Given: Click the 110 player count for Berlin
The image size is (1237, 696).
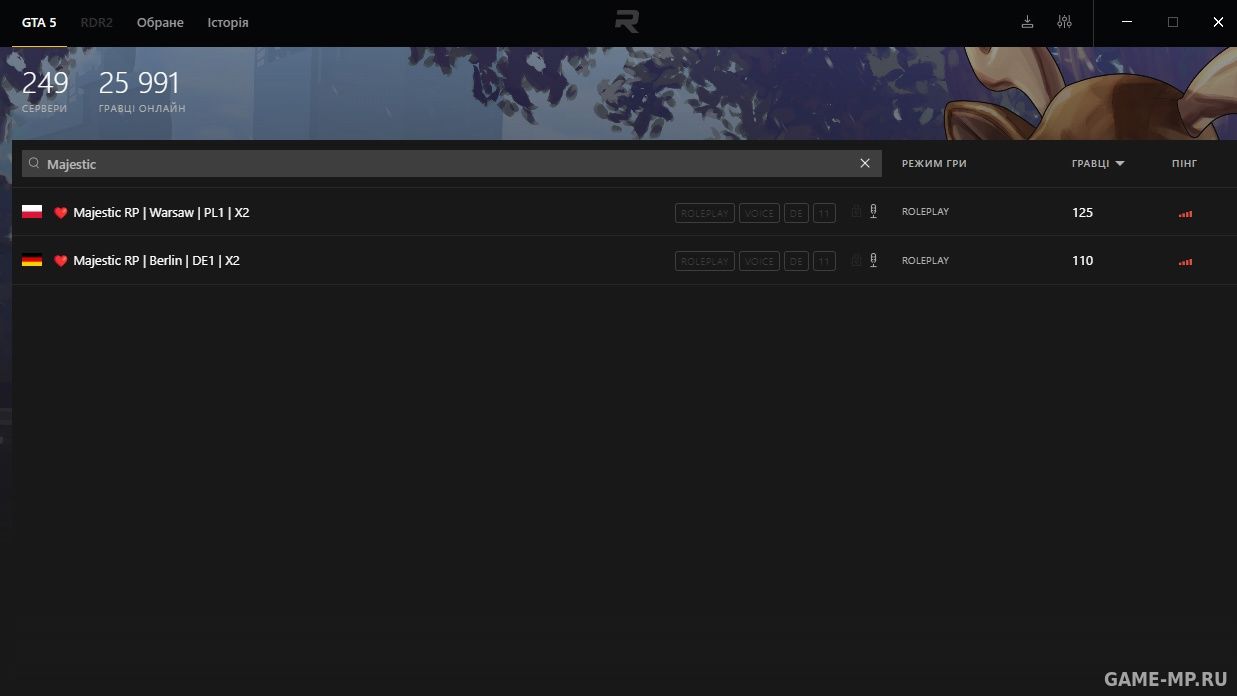Looking at the screenshot, I should (x=1082, y=260).
